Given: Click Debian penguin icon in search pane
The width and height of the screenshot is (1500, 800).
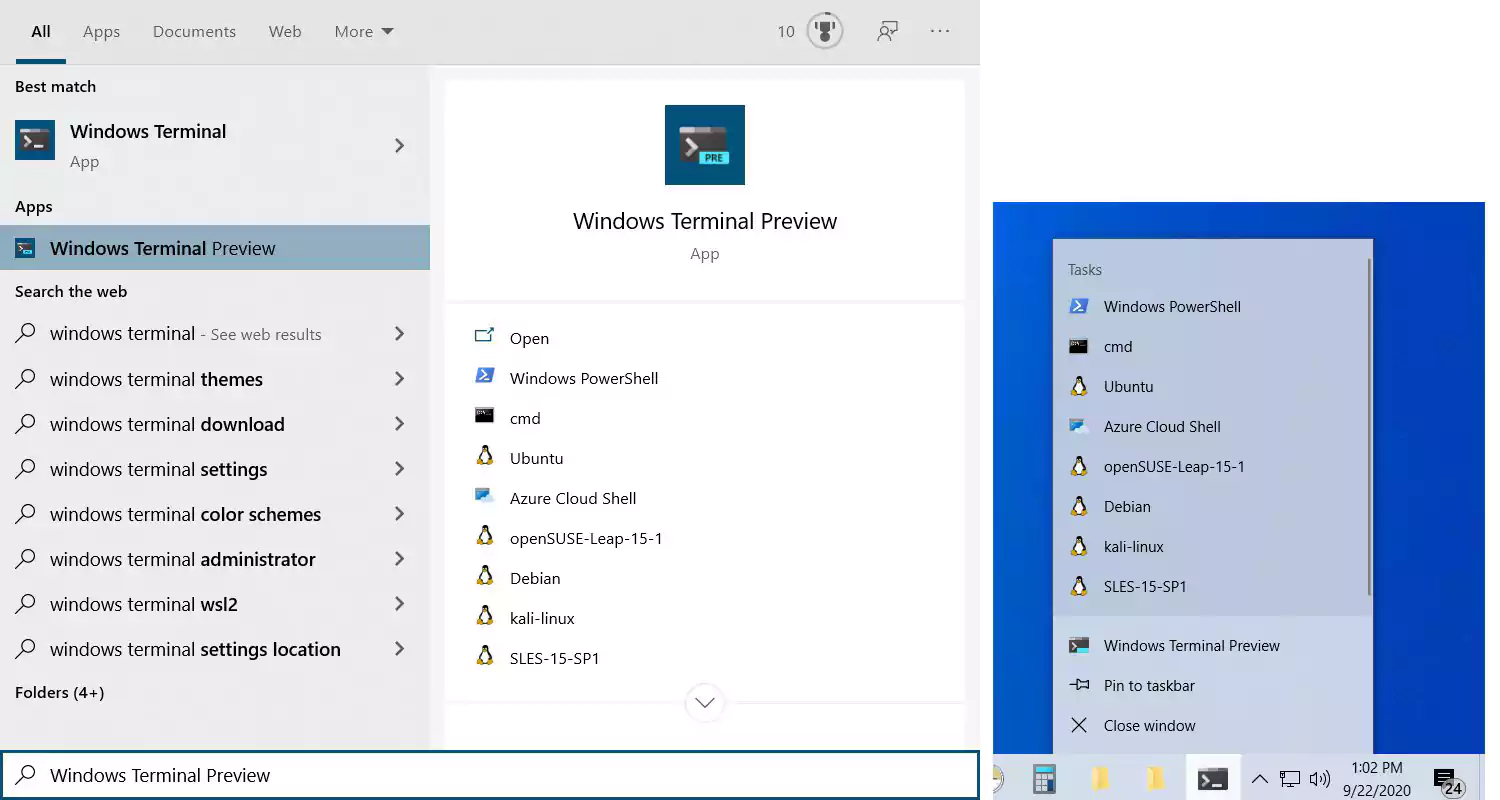Looking at the screenshot, I should pyautogui.click(x=485, y=576).
